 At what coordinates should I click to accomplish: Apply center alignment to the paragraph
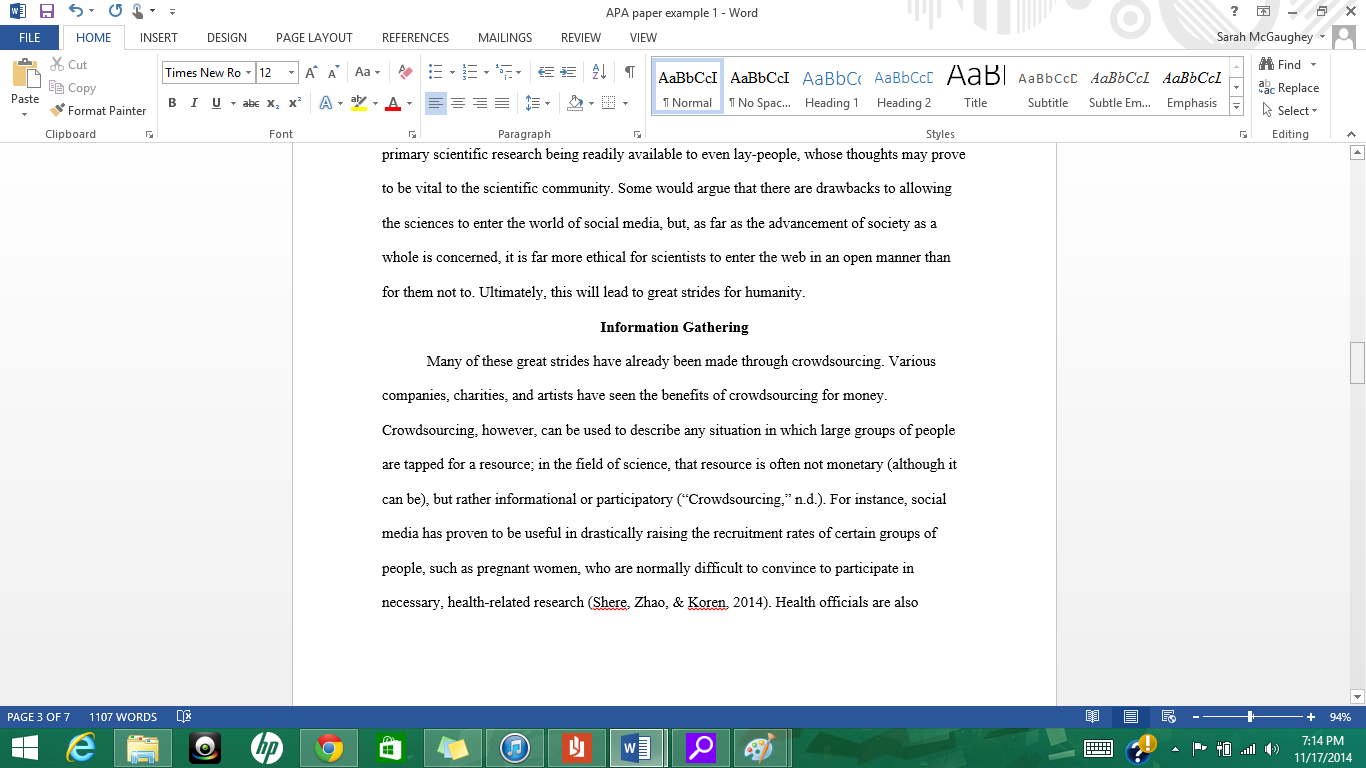pyautogui.click(x=458, y=103)
